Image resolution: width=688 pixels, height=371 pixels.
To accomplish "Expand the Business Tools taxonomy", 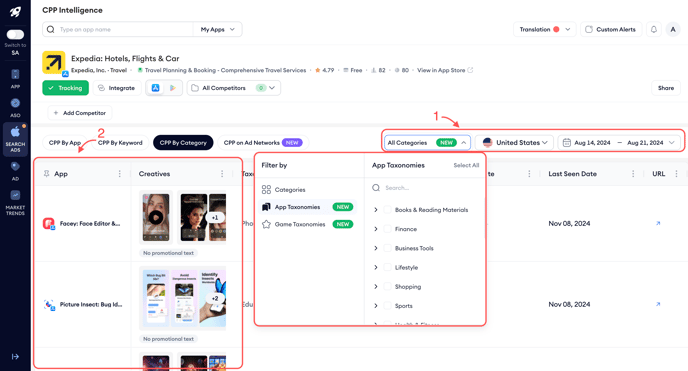I will click(x=376, y=248).
